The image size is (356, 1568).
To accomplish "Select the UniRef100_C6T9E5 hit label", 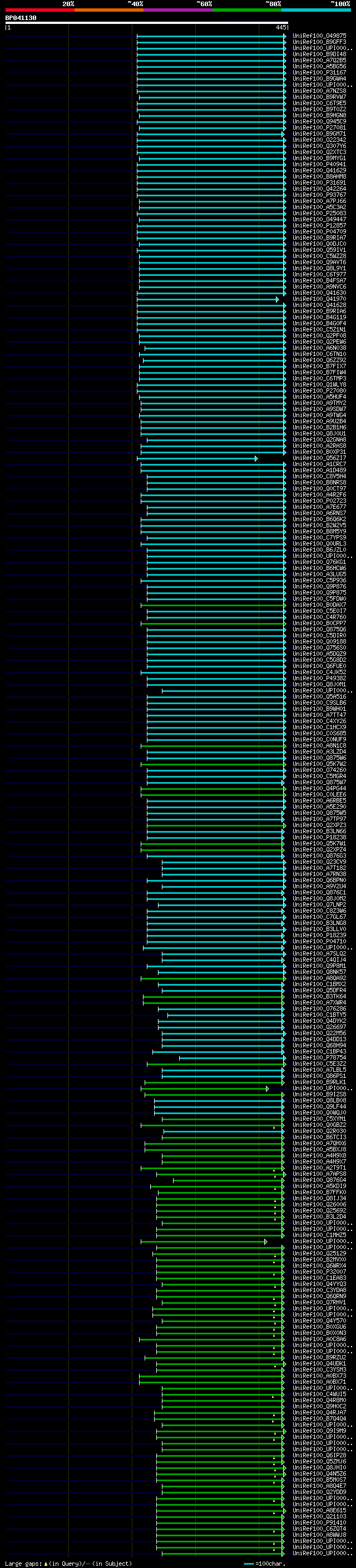I will (x=319, y=103).
